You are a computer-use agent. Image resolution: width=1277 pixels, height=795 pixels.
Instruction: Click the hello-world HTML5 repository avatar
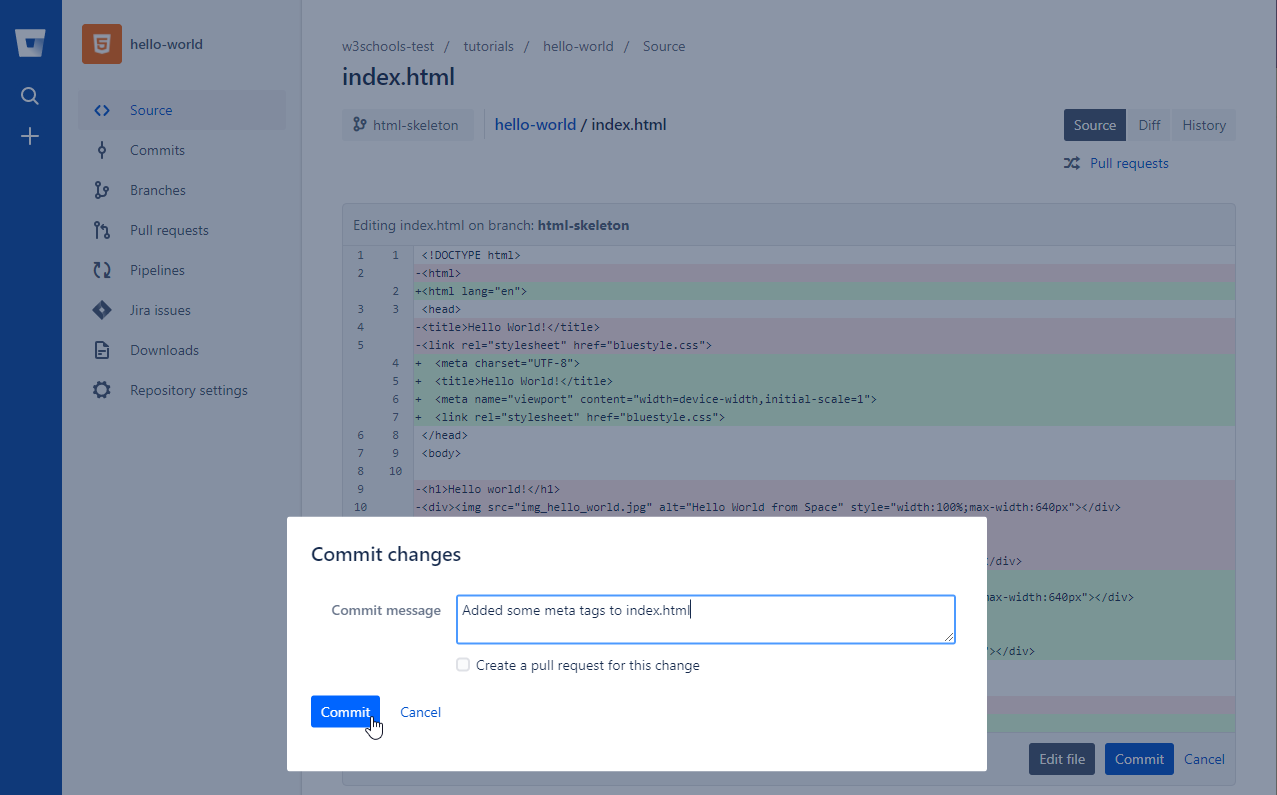[102, 44]
